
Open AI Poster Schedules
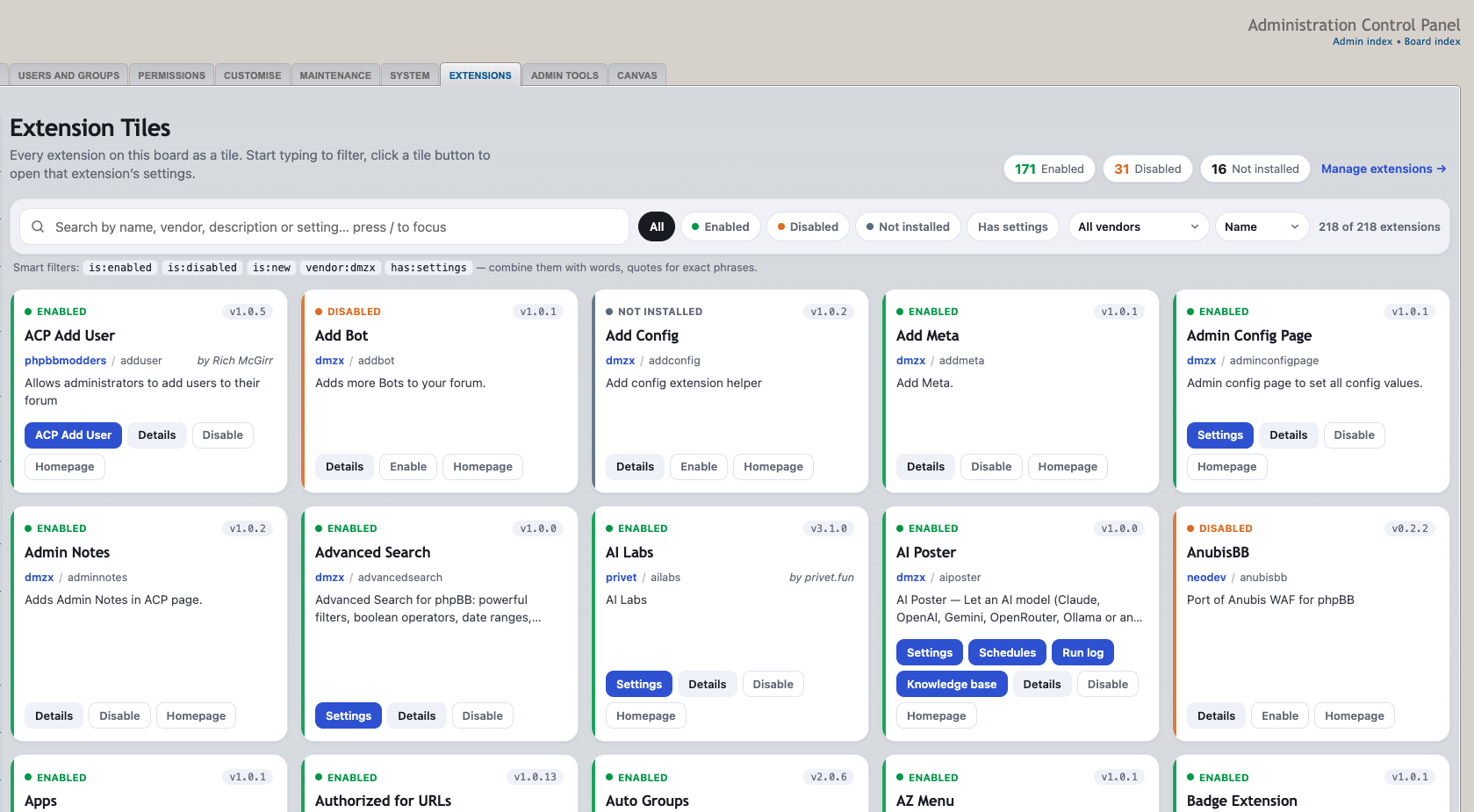click(1008, 653)
